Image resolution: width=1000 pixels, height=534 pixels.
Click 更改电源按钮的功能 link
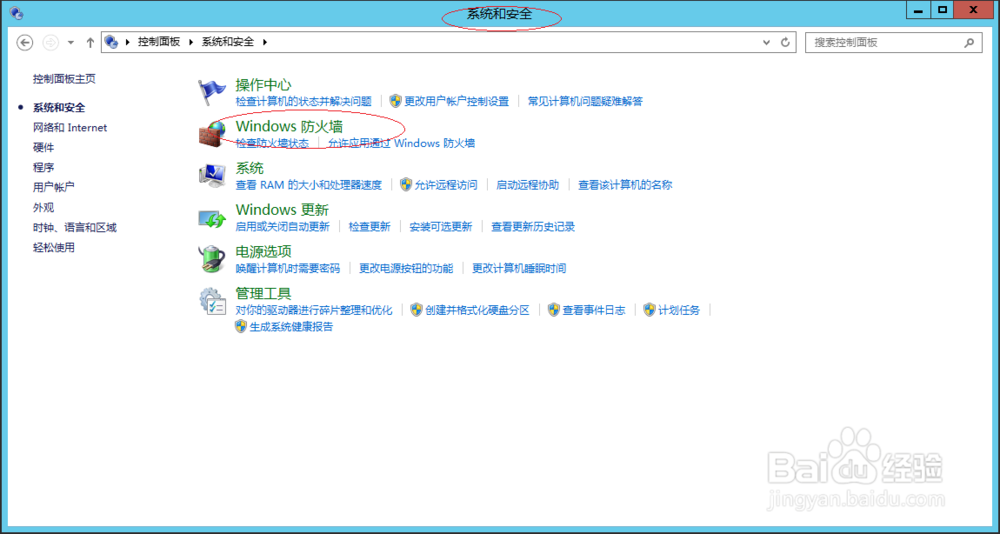coord(406,268)
